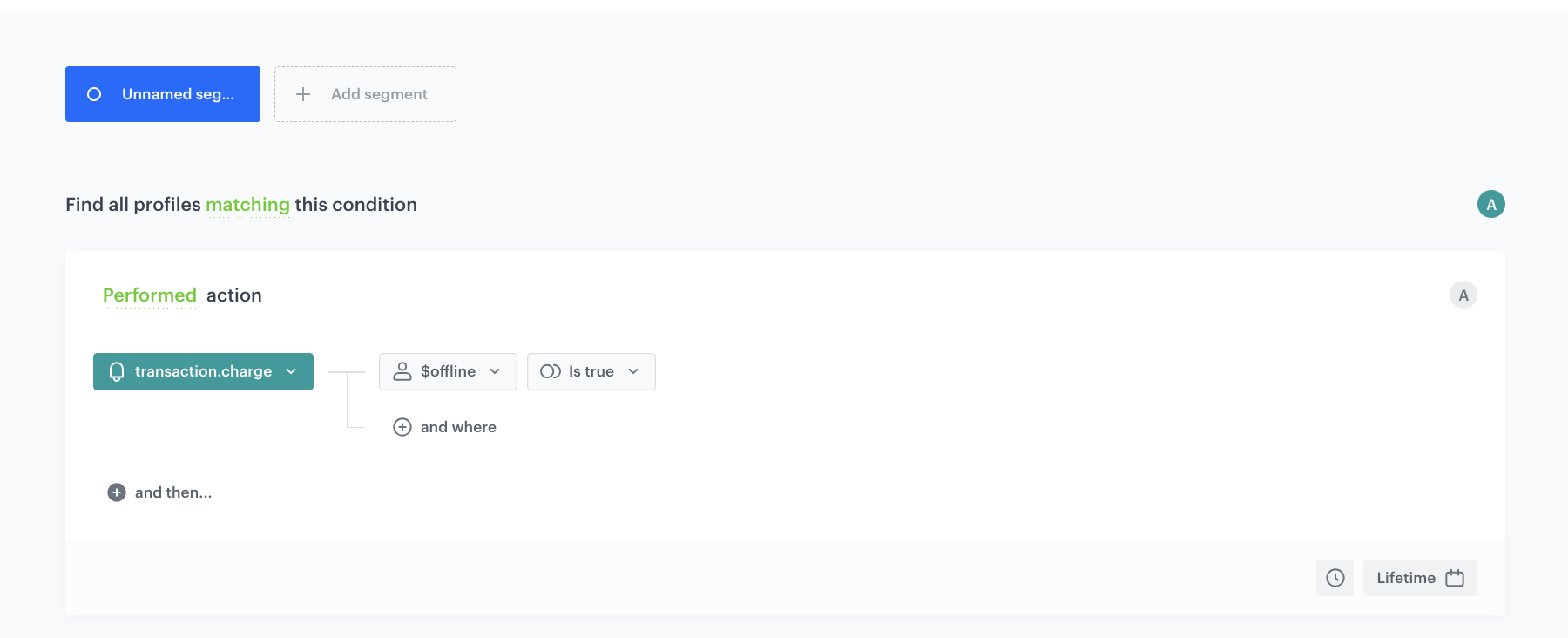The height and width of the screenshot is (638, 1568).
Task: Toggle the Performed action keyword
Action: pyautogui.click(x=150, y=295)
